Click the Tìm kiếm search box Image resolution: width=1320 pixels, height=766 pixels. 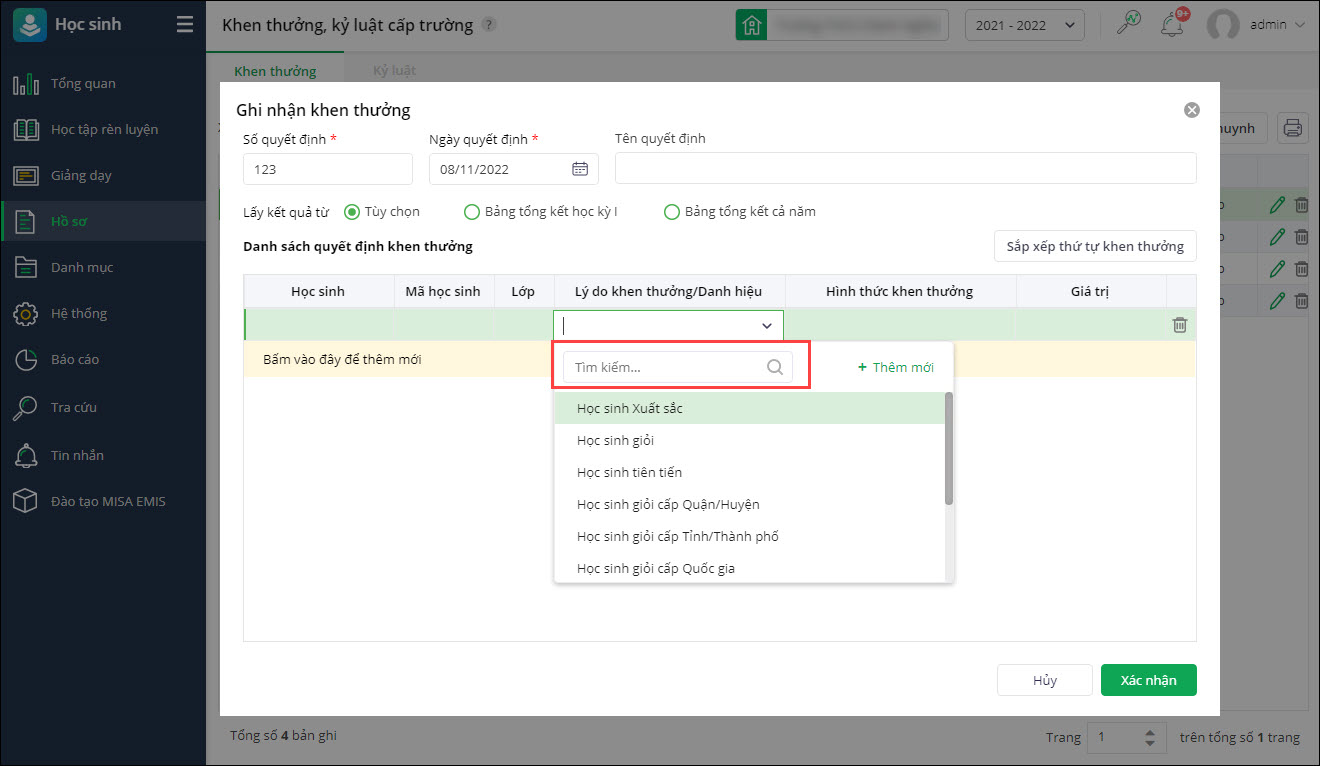[678, 367]
